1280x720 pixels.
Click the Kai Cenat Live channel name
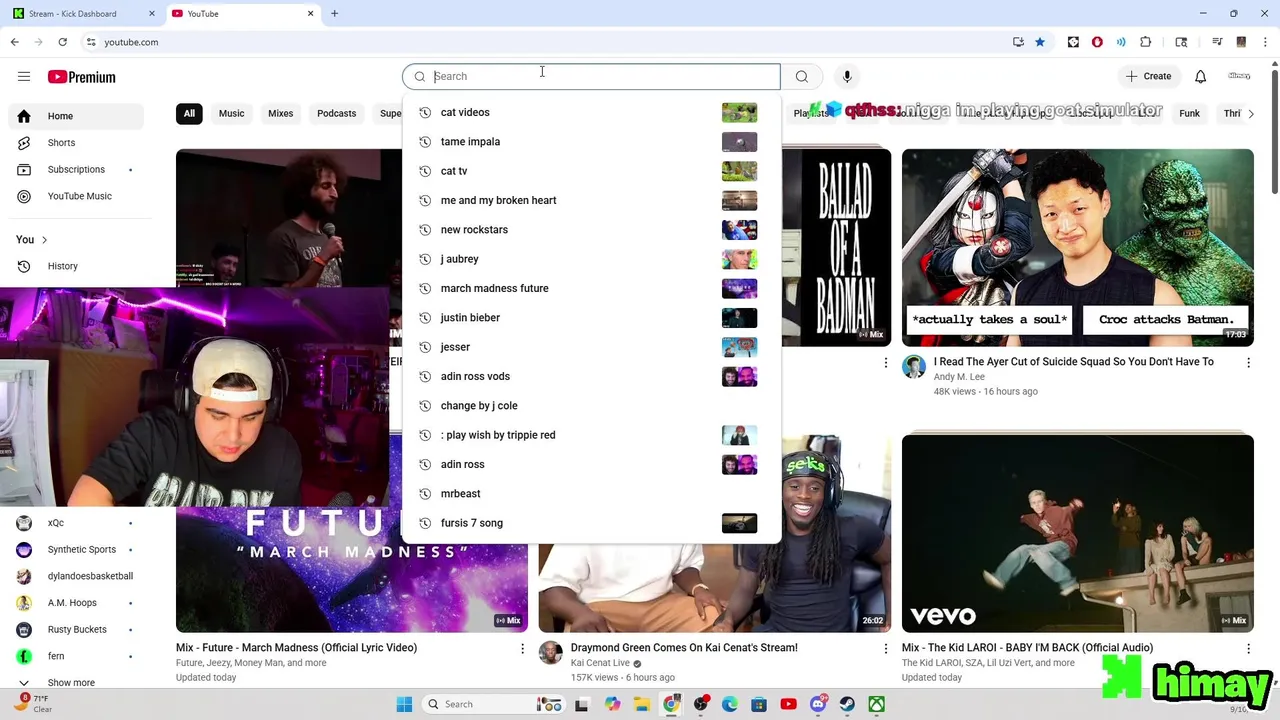(x=600, y=663)
